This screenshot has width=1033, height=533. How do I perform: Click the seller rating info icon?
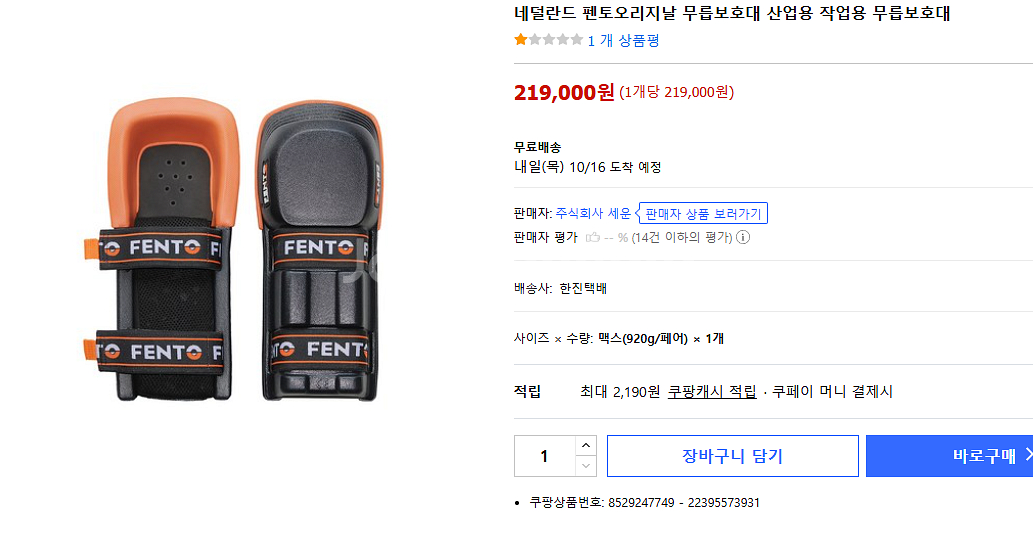coord(743,237)
